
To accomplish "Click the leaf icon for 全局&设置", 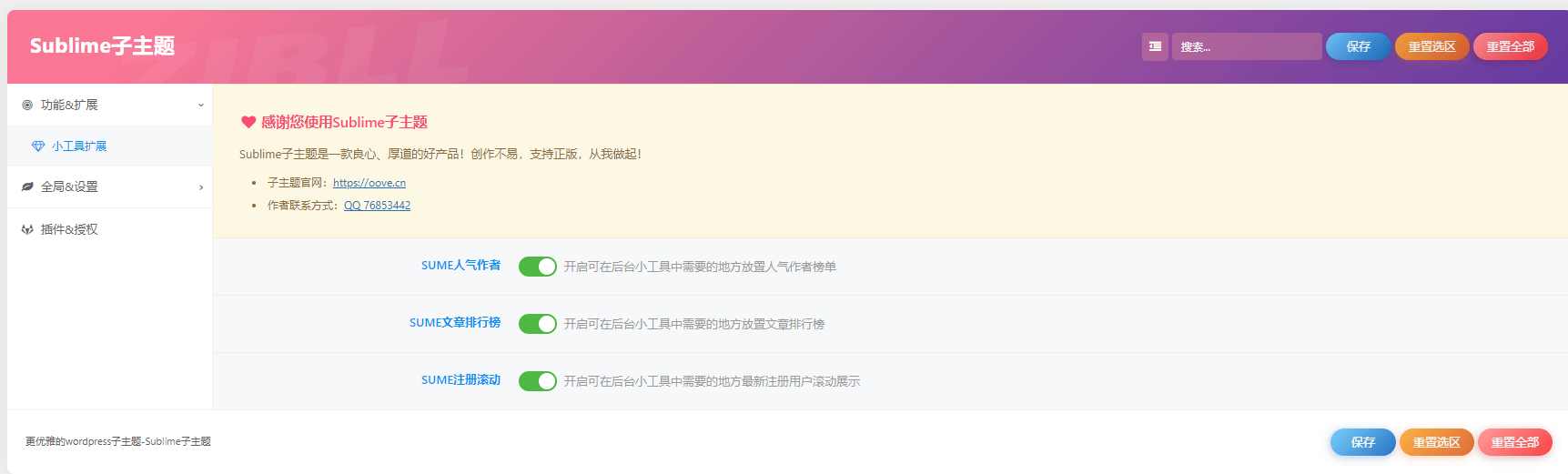I will click(27, 187).
